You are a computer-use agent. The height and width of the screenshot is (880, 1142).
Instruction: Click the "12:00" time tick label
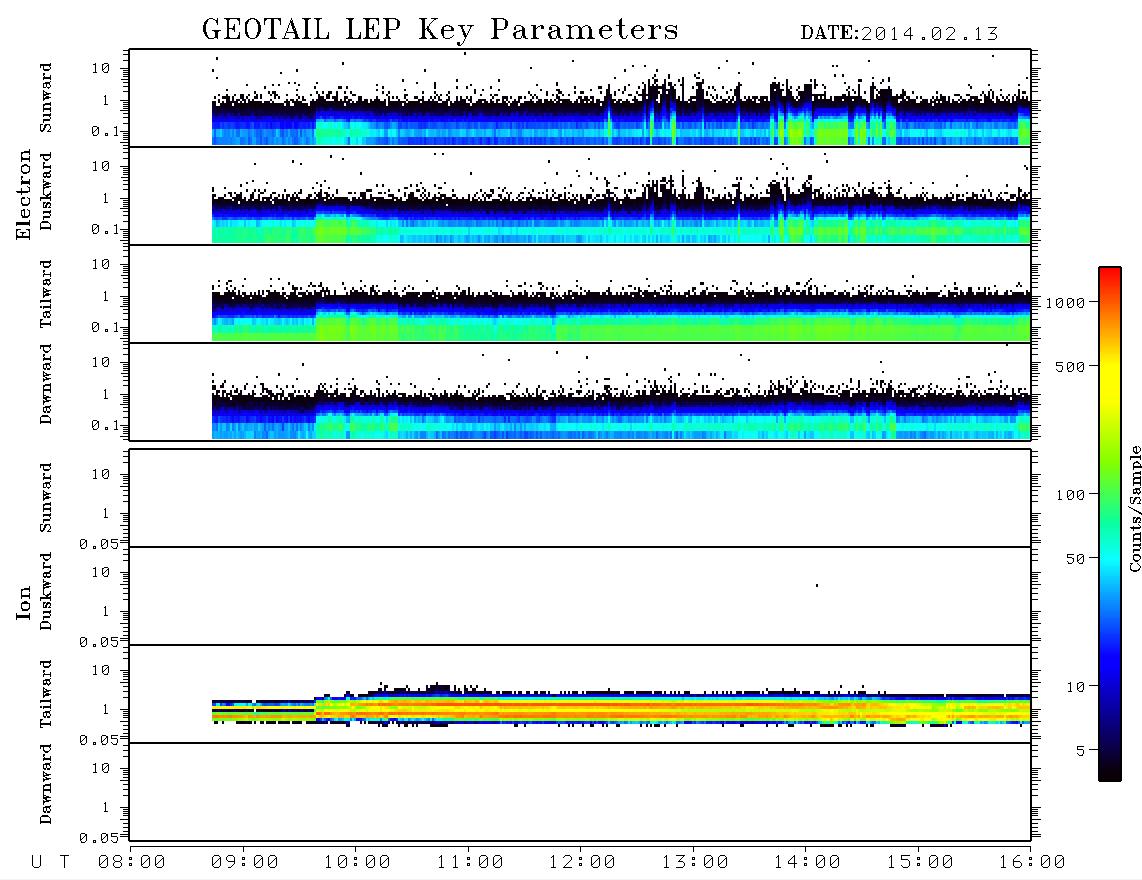582,863
